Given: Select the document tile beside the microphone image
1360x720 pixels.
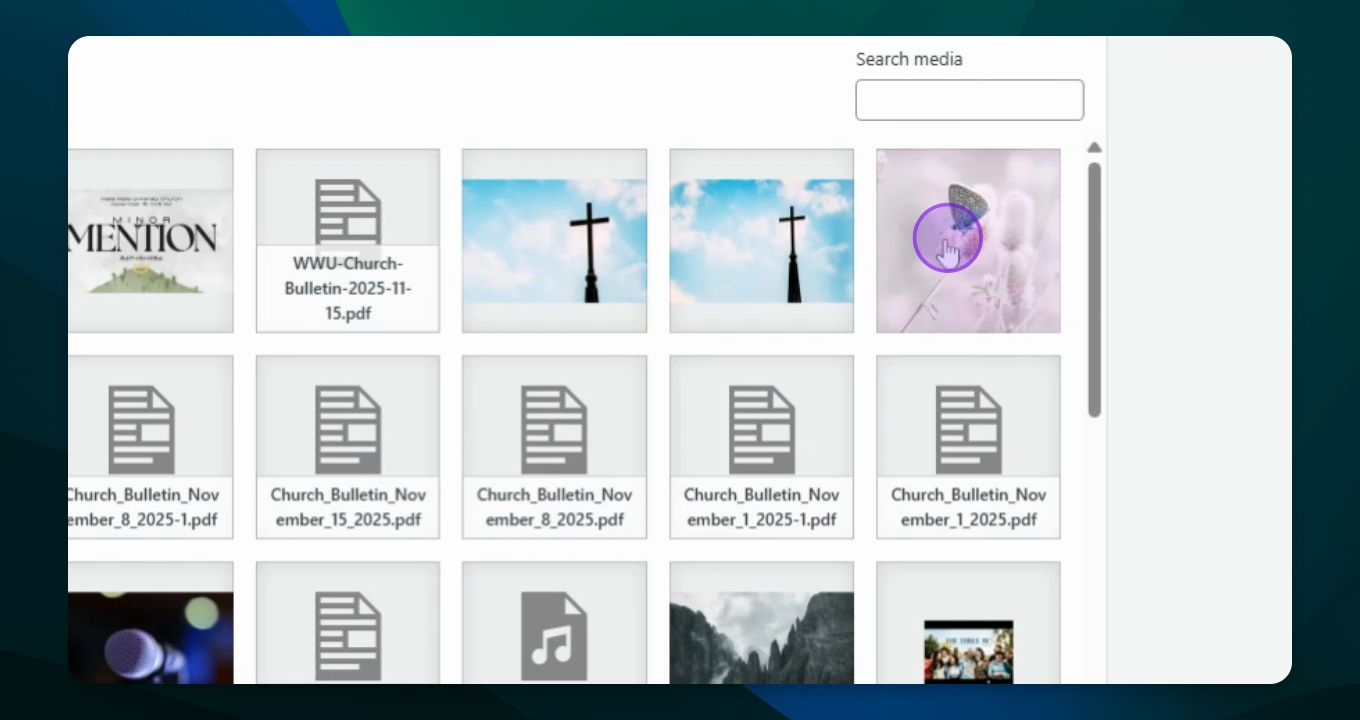Looking at the screenshot, I should click(347, 625).
